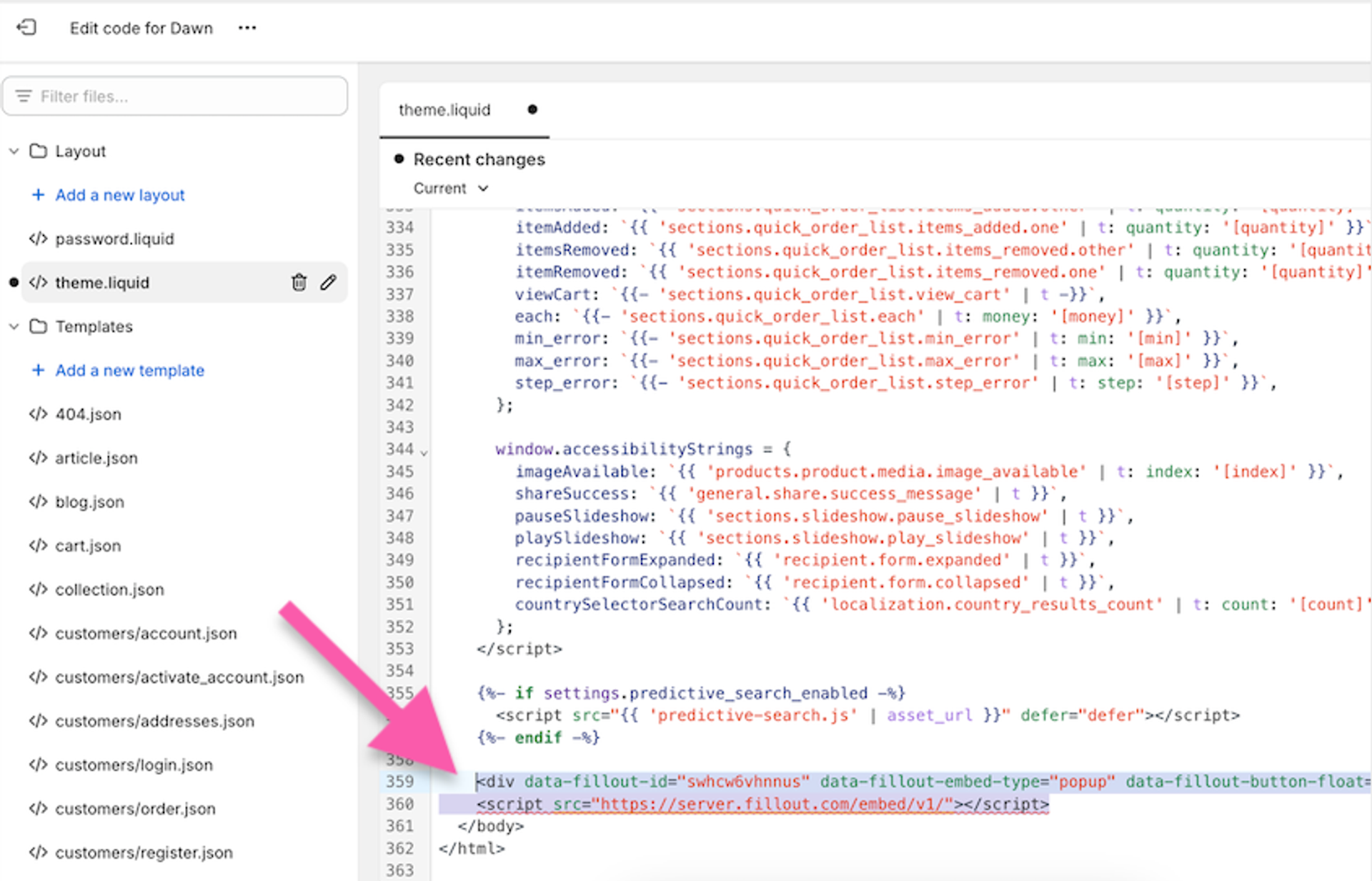Screen dimensions: 1372x881
Task: Click the three-dot menu icon
Action: [247, 27]
